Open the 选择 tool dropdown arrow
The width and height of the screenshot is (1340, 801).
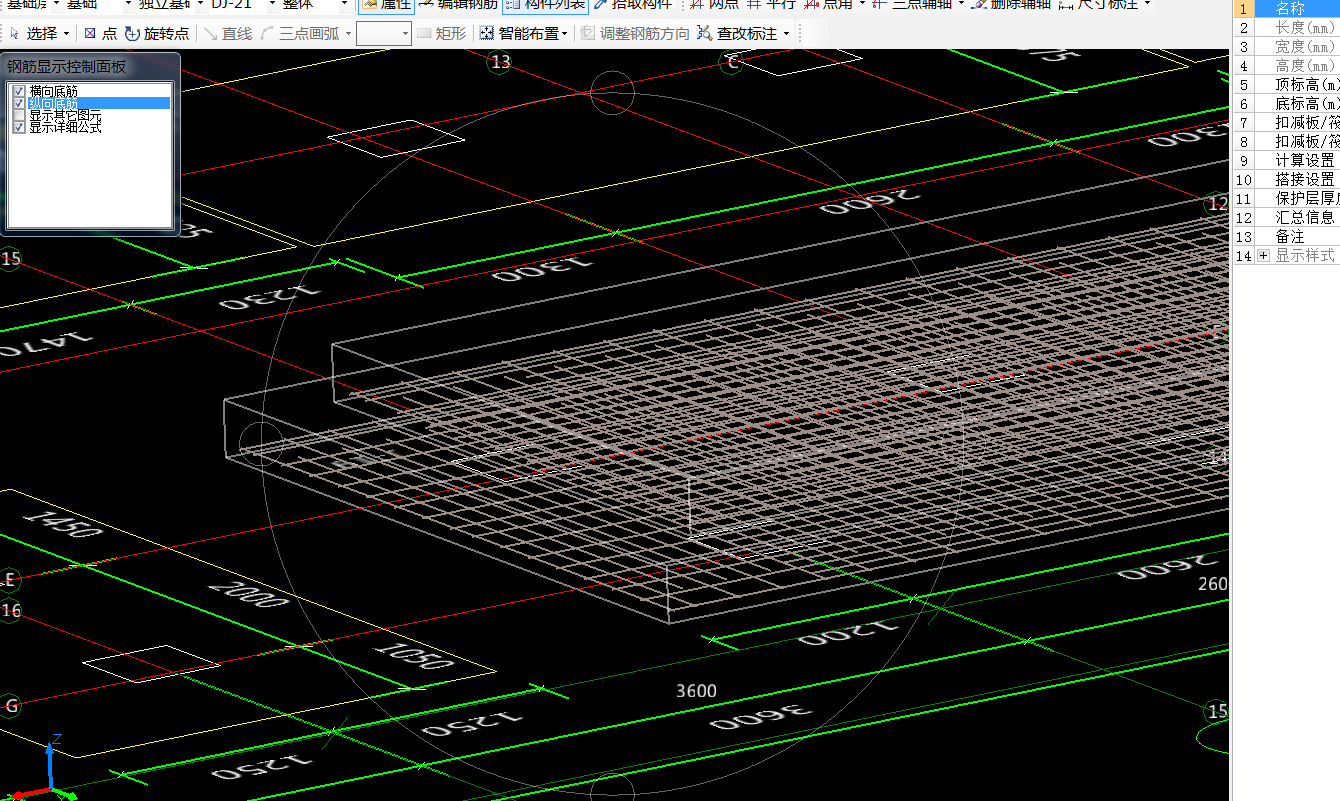[x=67, y=34]
